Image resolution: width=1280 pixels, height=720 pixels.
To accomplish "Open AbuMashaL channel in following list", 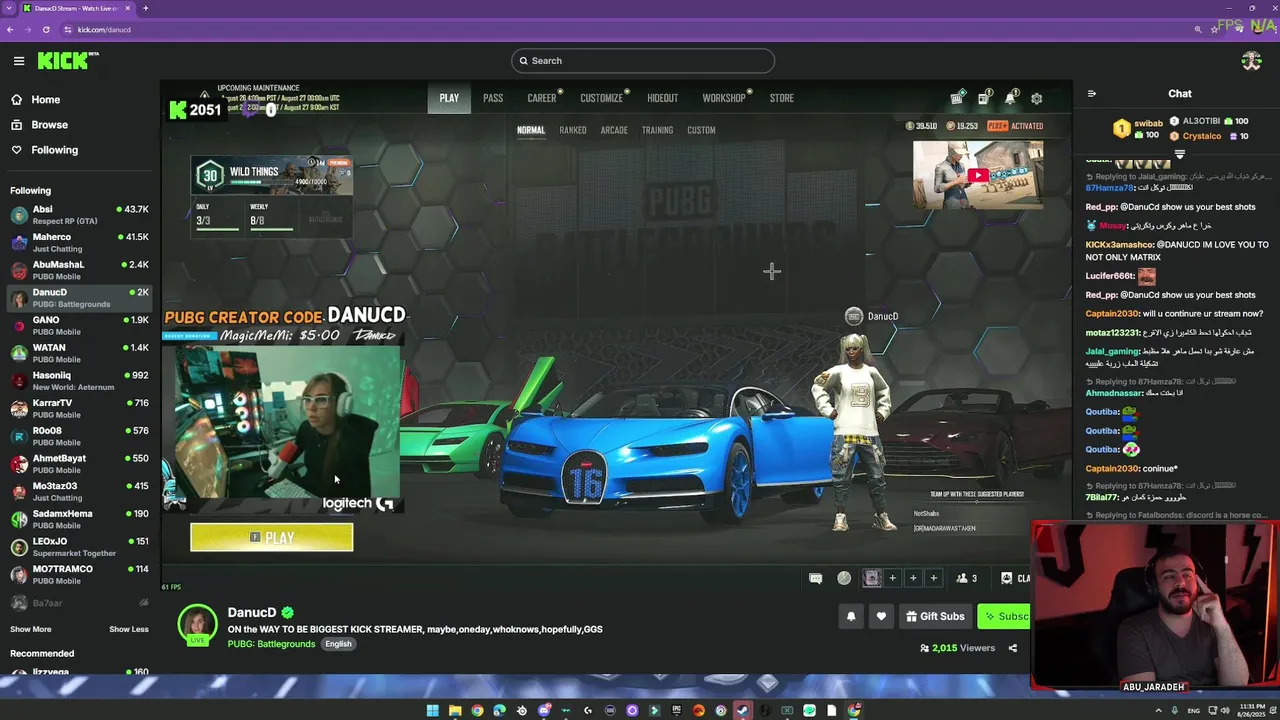I will pos(79,270).
